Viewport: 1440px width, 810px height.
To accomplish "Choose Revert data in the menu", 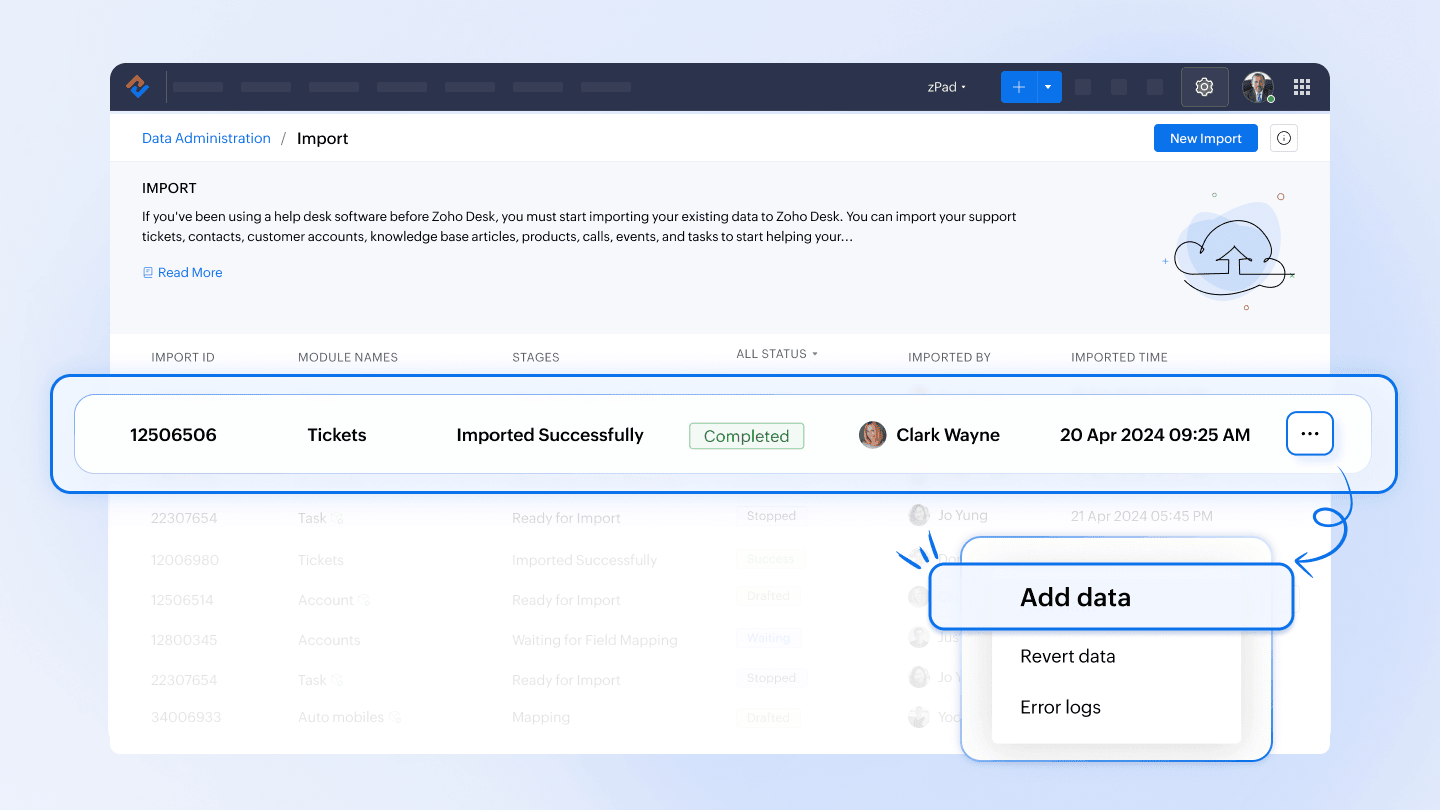I will [1067, 656].
